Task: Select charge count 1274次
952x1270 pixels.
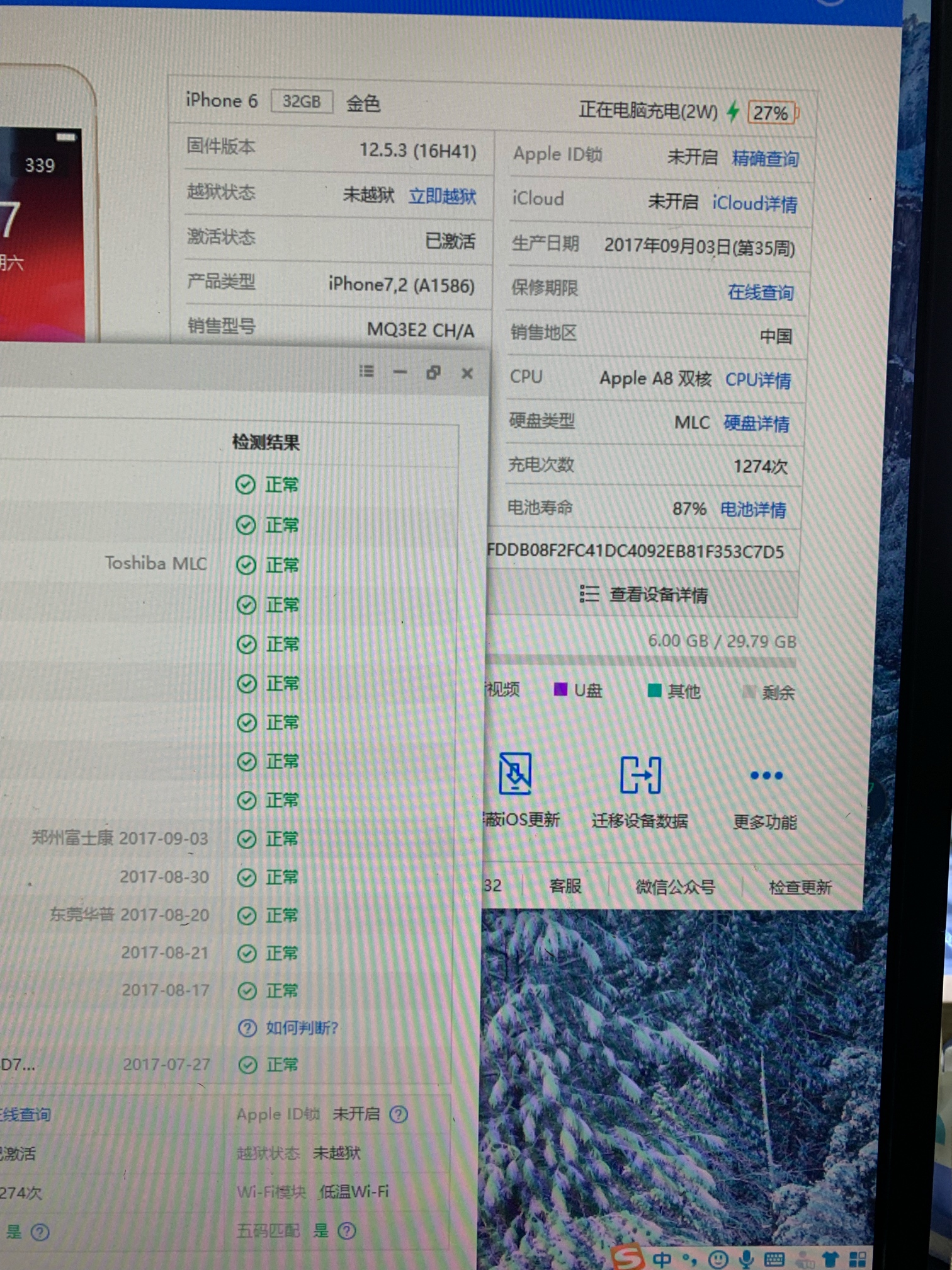Action: coord(761,466)
